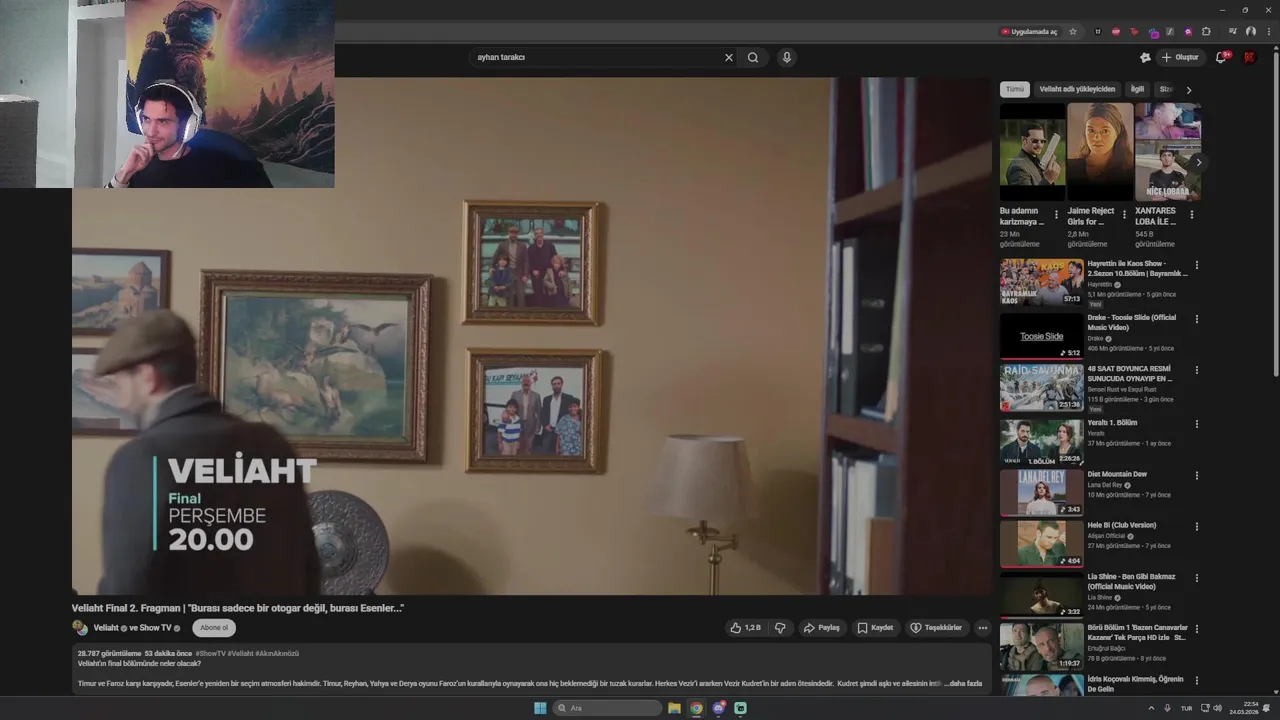This screenshot has width=1280, height=720.
Task: Open XANTARES LOBA İLE short thumbnail
Action: pyautogui.click(x=1167, y=152)
